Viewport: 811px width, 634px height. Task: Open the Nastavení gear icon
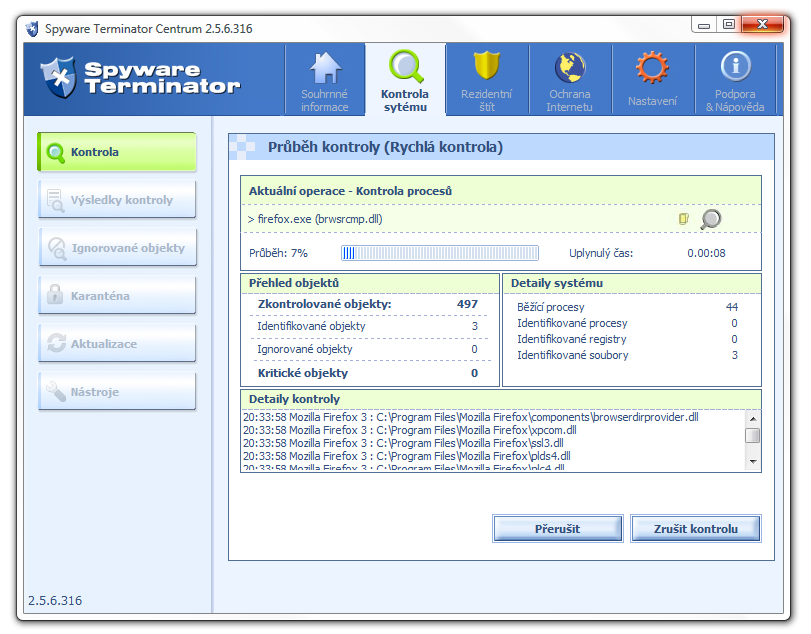tap(652, 67)
